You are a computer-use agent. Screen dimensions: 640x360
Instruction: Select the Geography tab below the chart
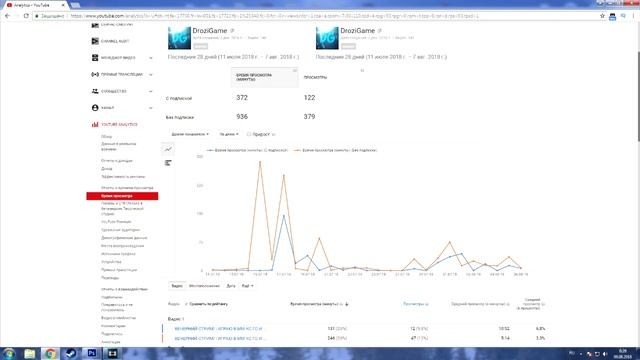tap(204, 286)
